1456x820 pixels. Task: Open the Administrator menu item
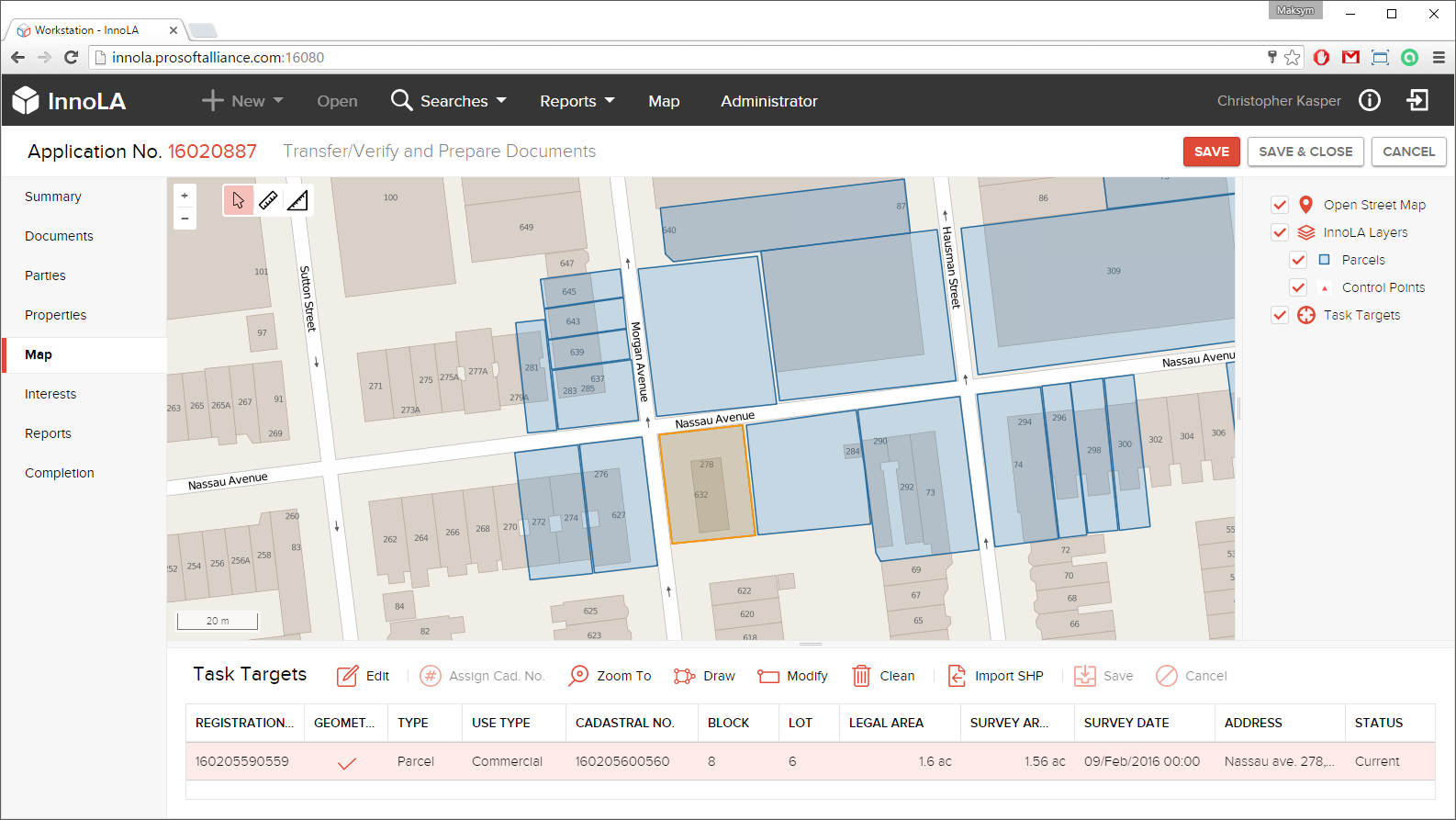click(x=769, y=101)
